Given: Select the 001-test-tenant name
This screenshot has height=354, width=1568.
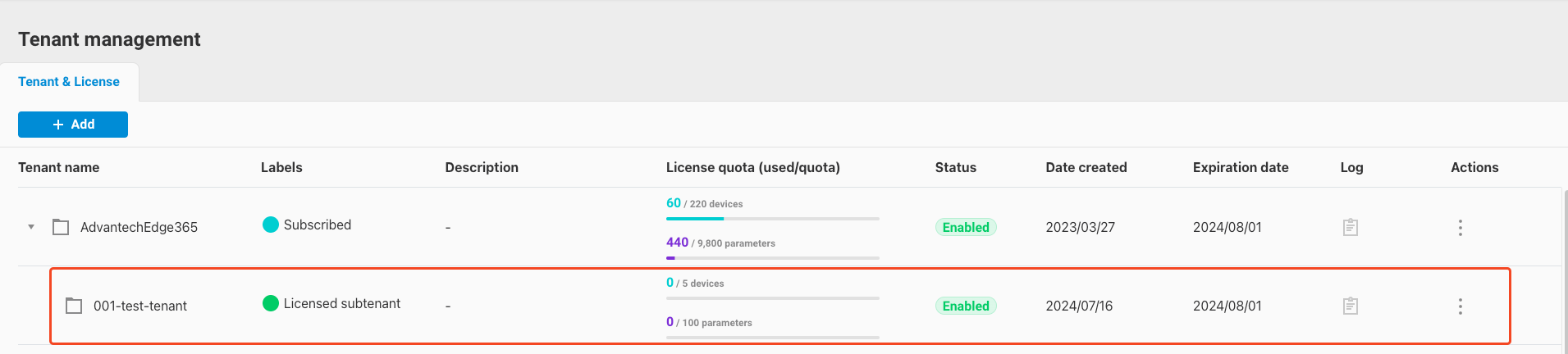Looking at the screenshot, I should [140, 306].
